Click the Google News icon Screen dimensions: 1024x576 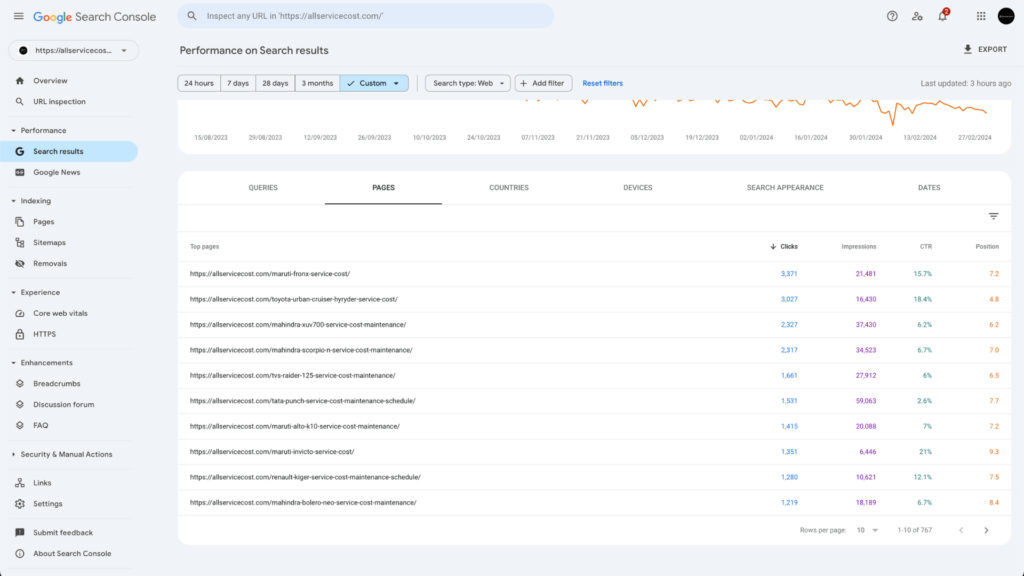(20, 172)
